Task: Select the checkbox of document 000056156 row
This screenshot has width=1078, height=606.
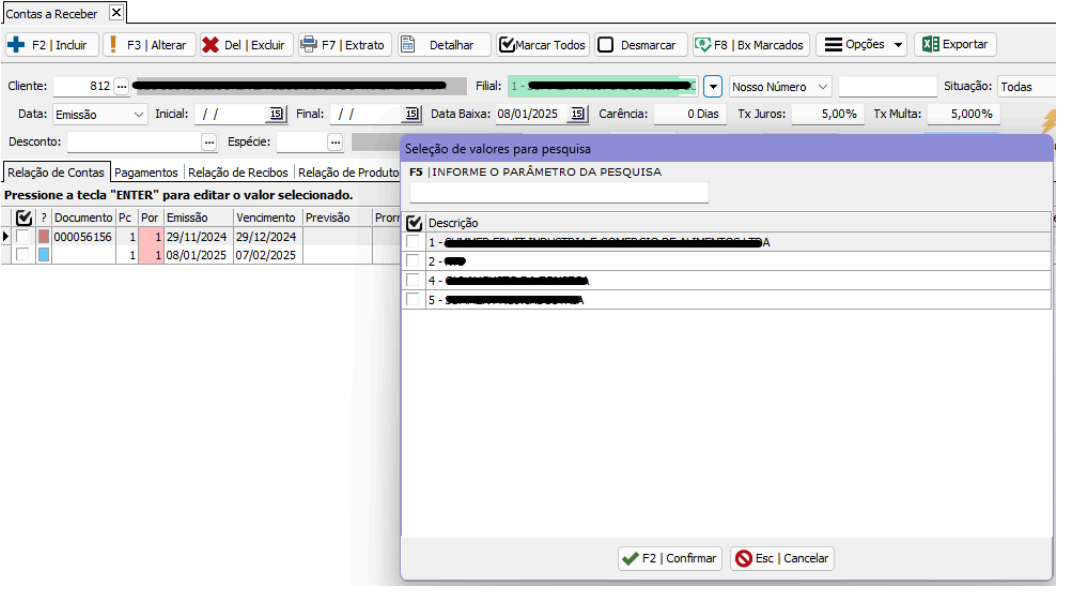Action: pyautogui.click(x=23, y=237)
